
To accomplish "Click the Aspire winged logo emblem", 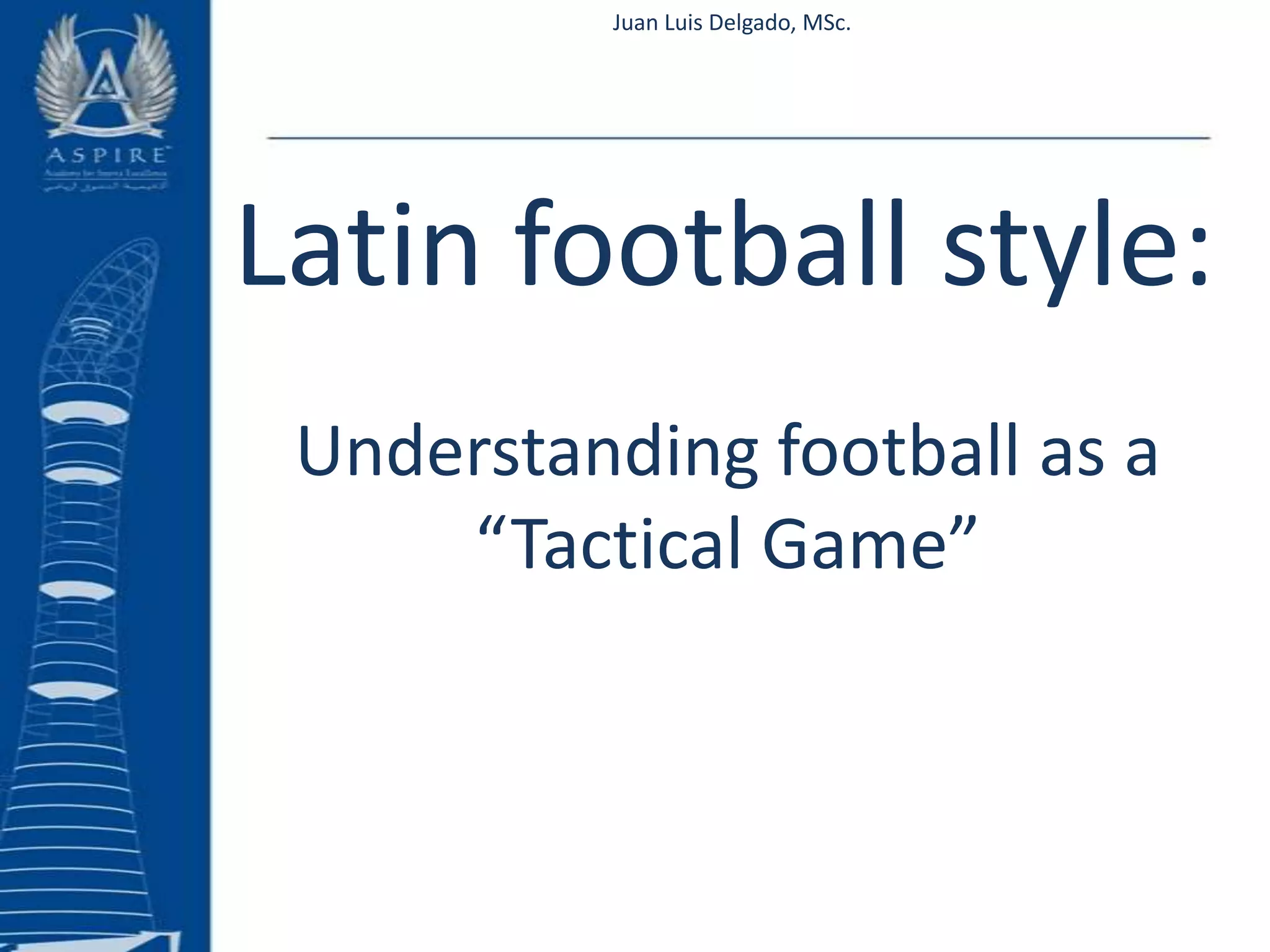I will pyautogui.click(x=105, y=76).
